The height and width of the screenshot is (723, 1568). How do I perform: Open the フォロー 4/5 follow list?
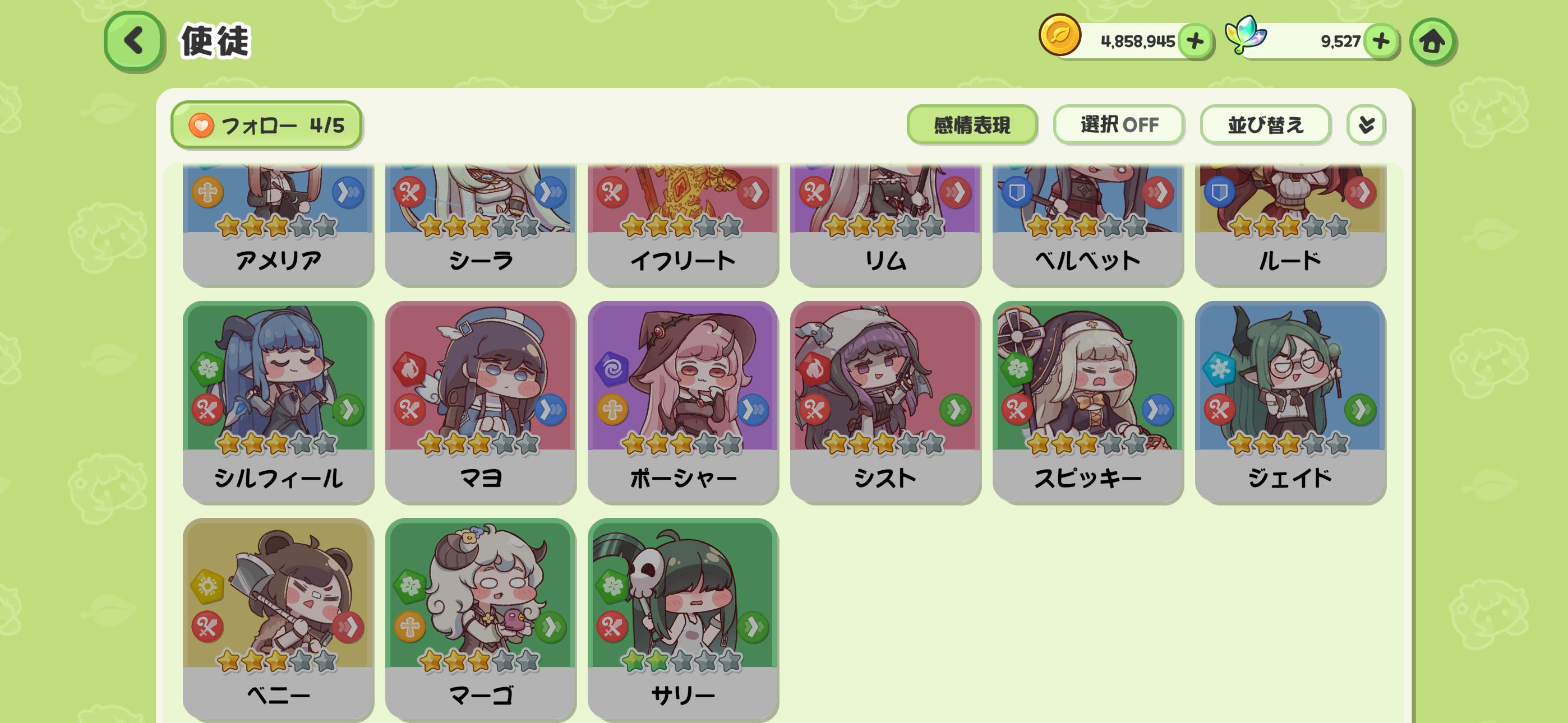point(266,125)
